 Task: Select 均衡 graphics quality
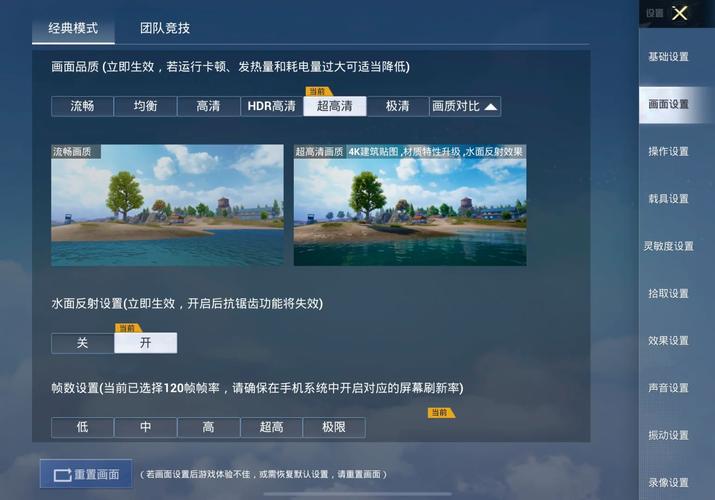[145, 106]
